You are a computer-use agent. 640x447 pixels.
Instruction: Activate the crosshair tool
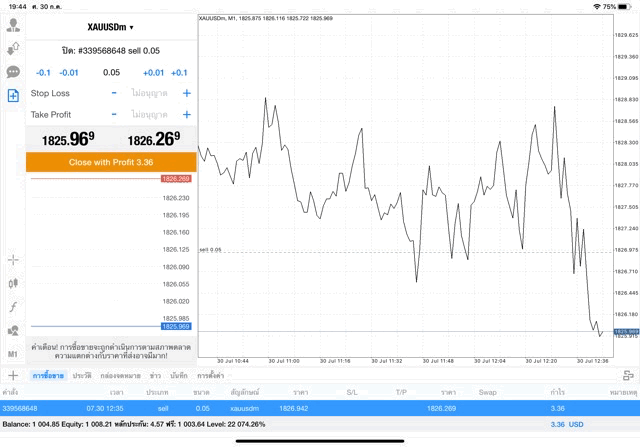click(x=13, y=260)
